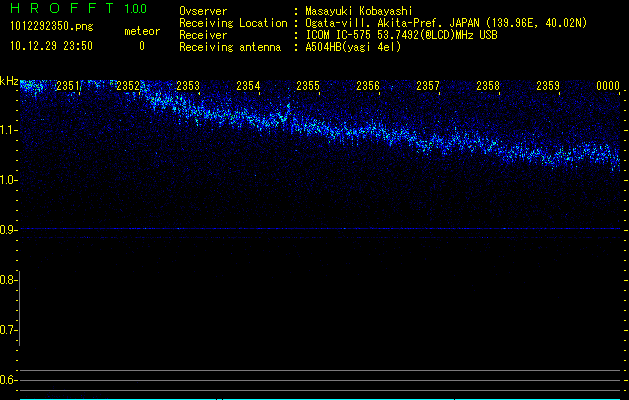Click the meteor count value
This screenshot has height=400, width=629.
[x=142, y=46]
